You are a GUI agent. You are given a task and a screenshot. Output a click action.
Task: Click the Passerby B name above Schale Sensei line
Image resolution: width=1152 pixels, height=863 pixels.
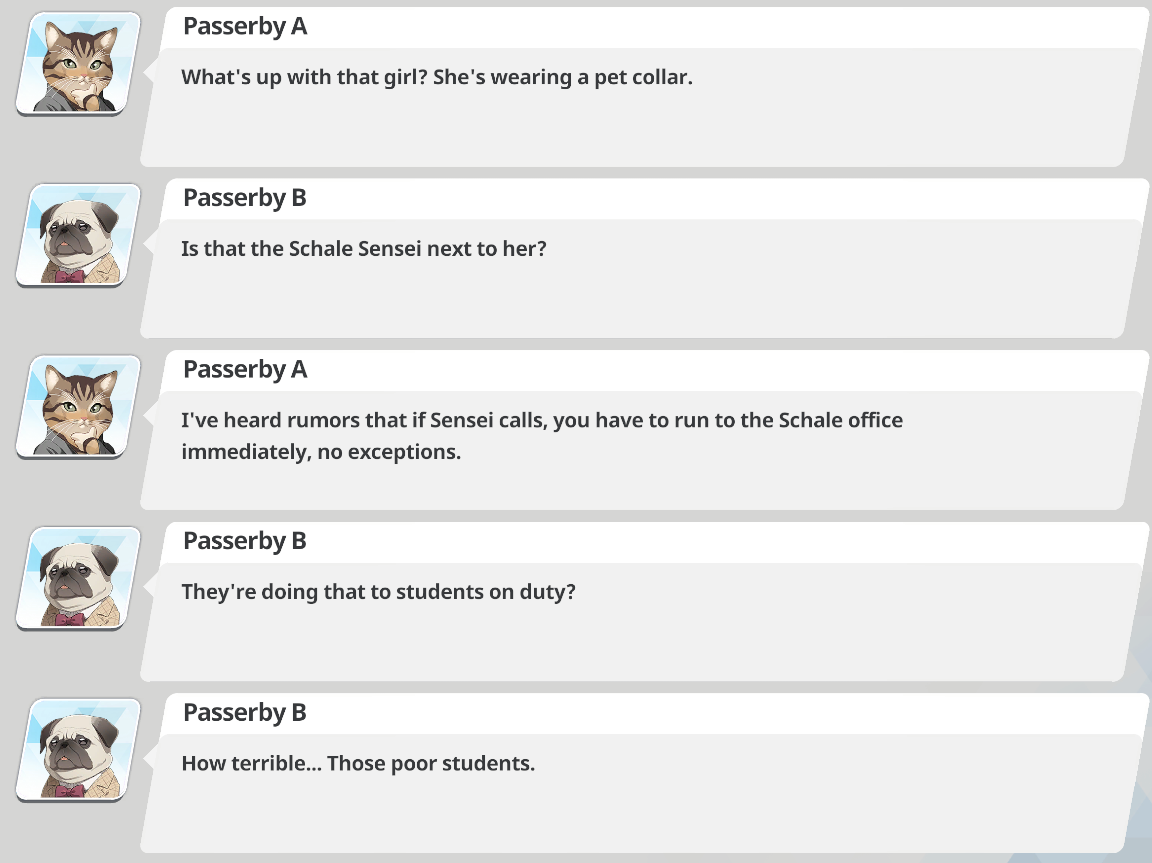click(245, 198)
